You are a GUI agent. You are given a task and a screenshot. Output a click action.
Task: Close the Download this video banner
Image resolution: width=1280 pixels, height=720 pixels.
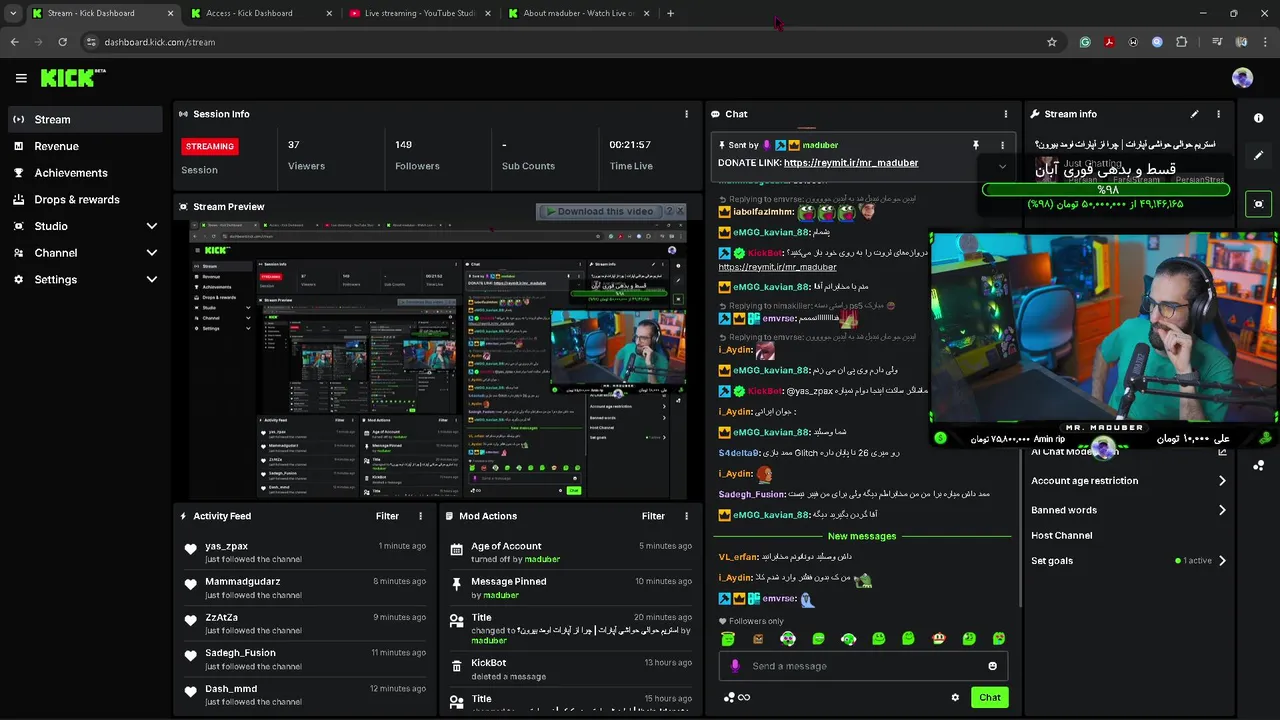tap(680, 211)
